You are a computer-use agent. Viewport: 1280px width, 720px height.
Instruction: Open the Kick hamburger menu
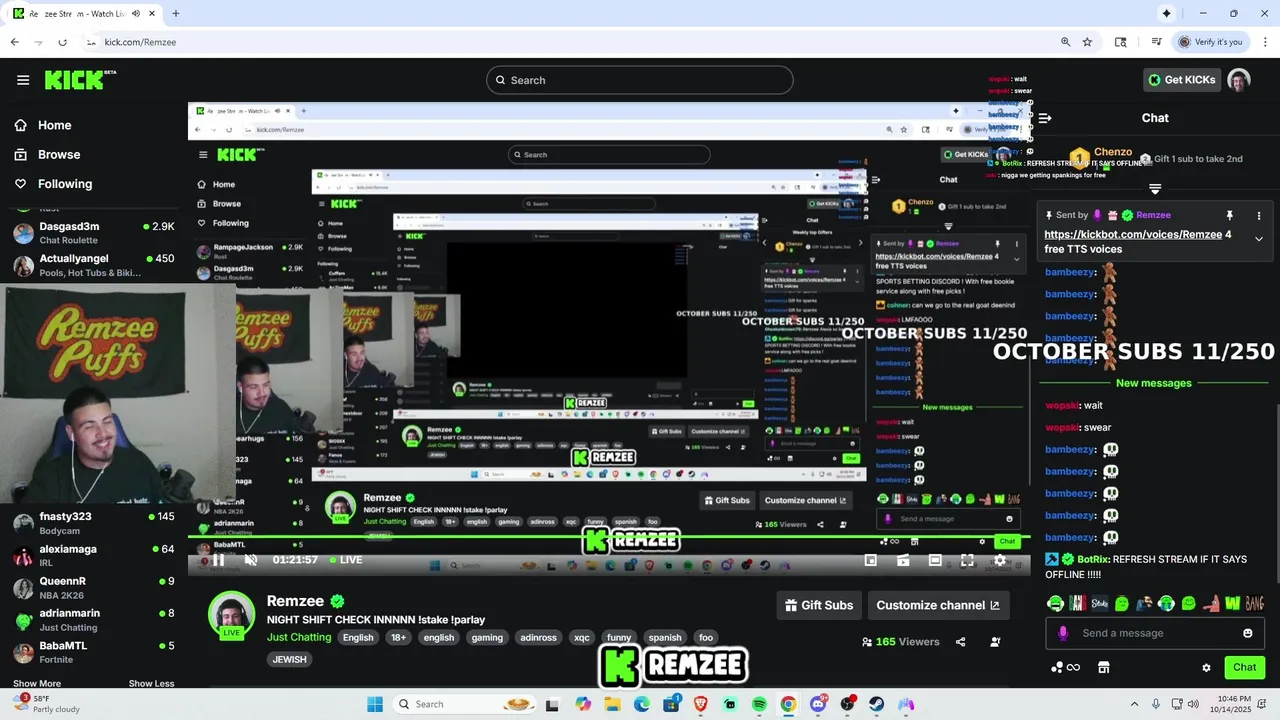tap(23, 80)
